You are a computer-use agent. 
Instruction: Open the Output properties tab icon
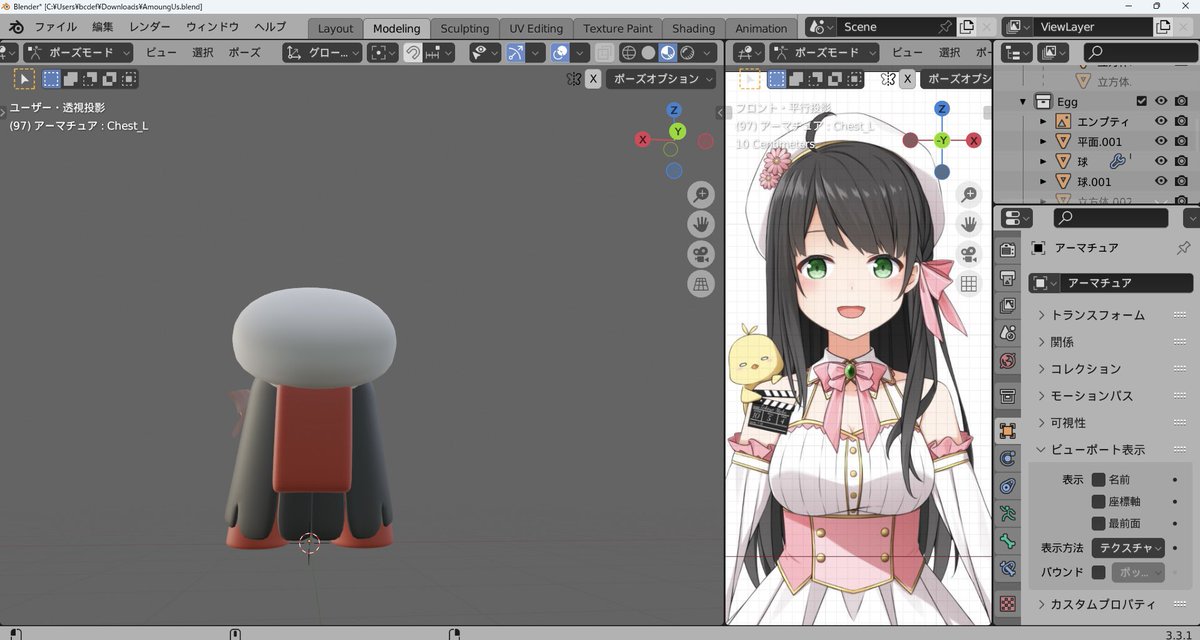pyautogui.click(x=1008, y=278)
